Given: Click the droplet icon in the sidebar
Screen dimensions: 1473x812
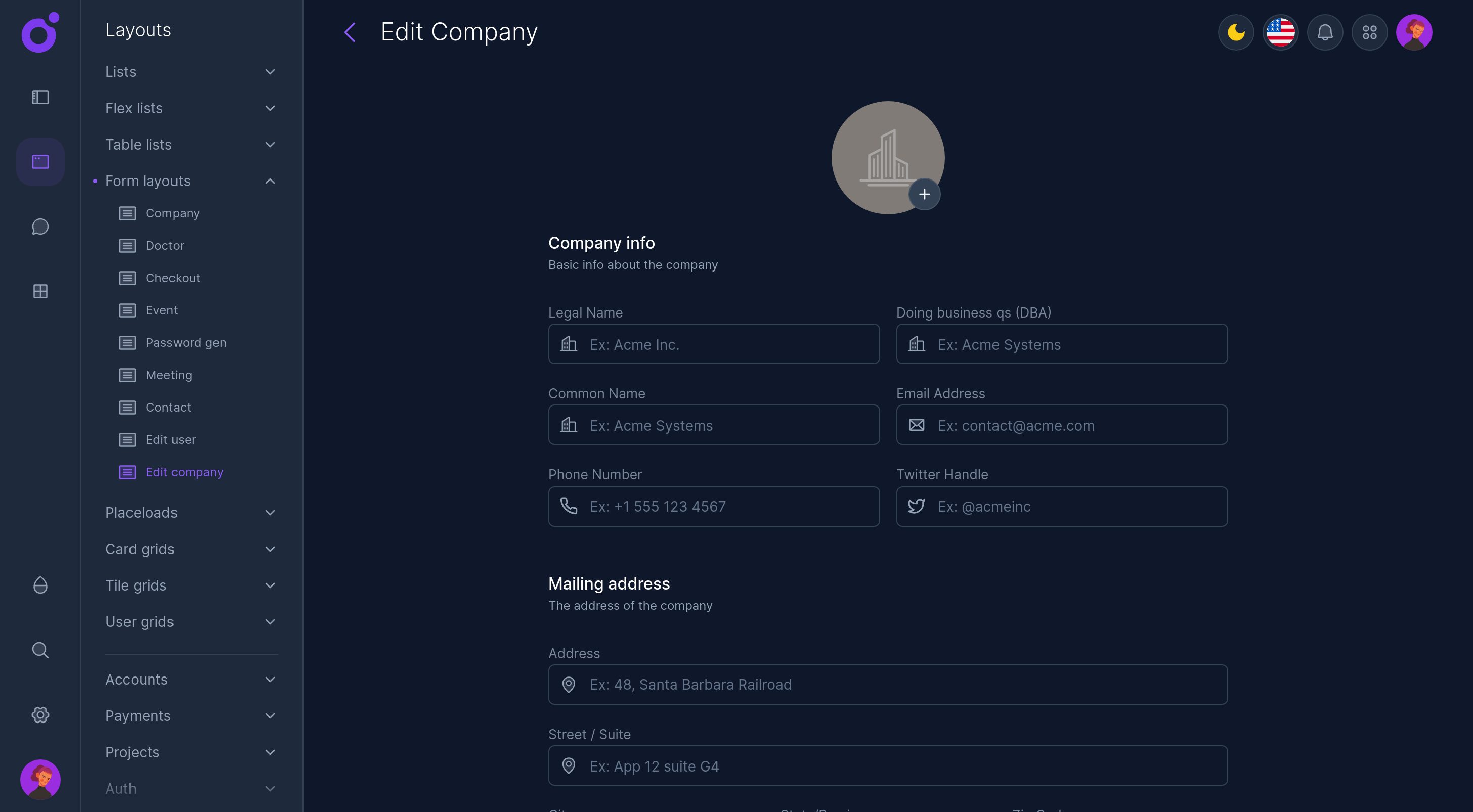Looking at the screenshot, I should [x=40, y=584].
